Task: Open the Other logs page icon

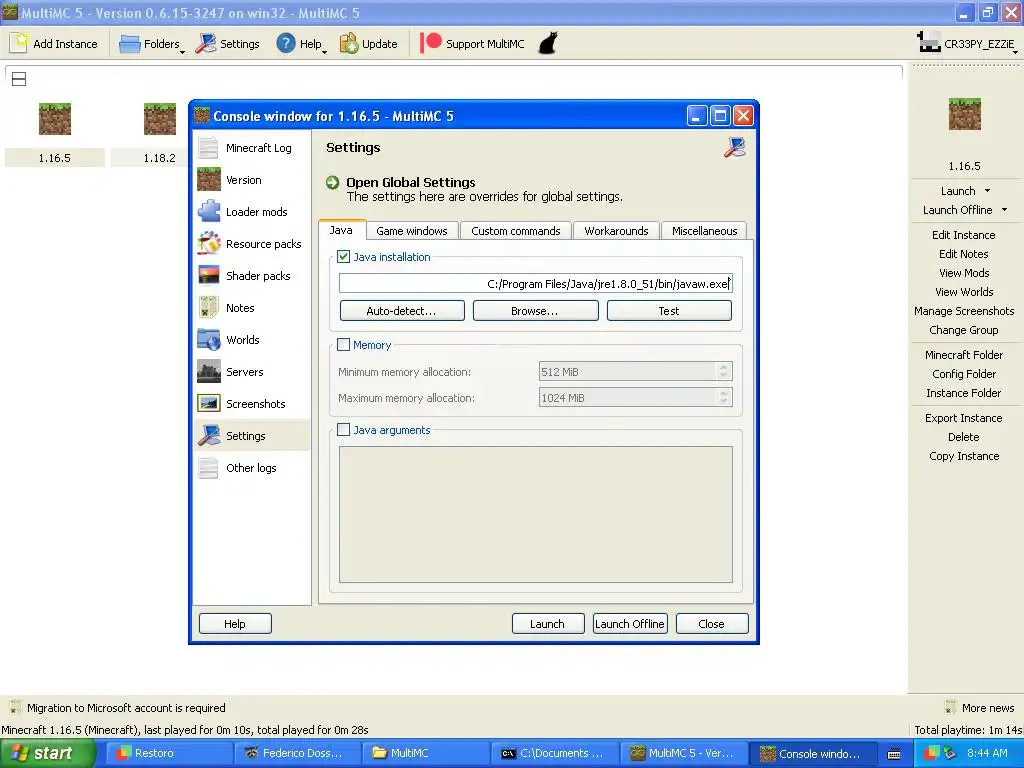Action: (x=208, y=468)
